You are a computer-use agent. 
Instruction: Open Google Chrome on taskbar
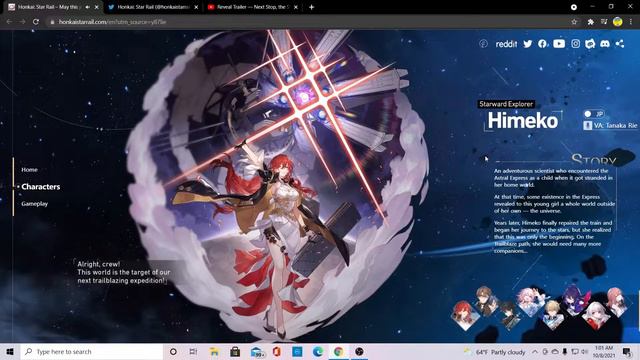pyautogui.click(x=338, y=351)
